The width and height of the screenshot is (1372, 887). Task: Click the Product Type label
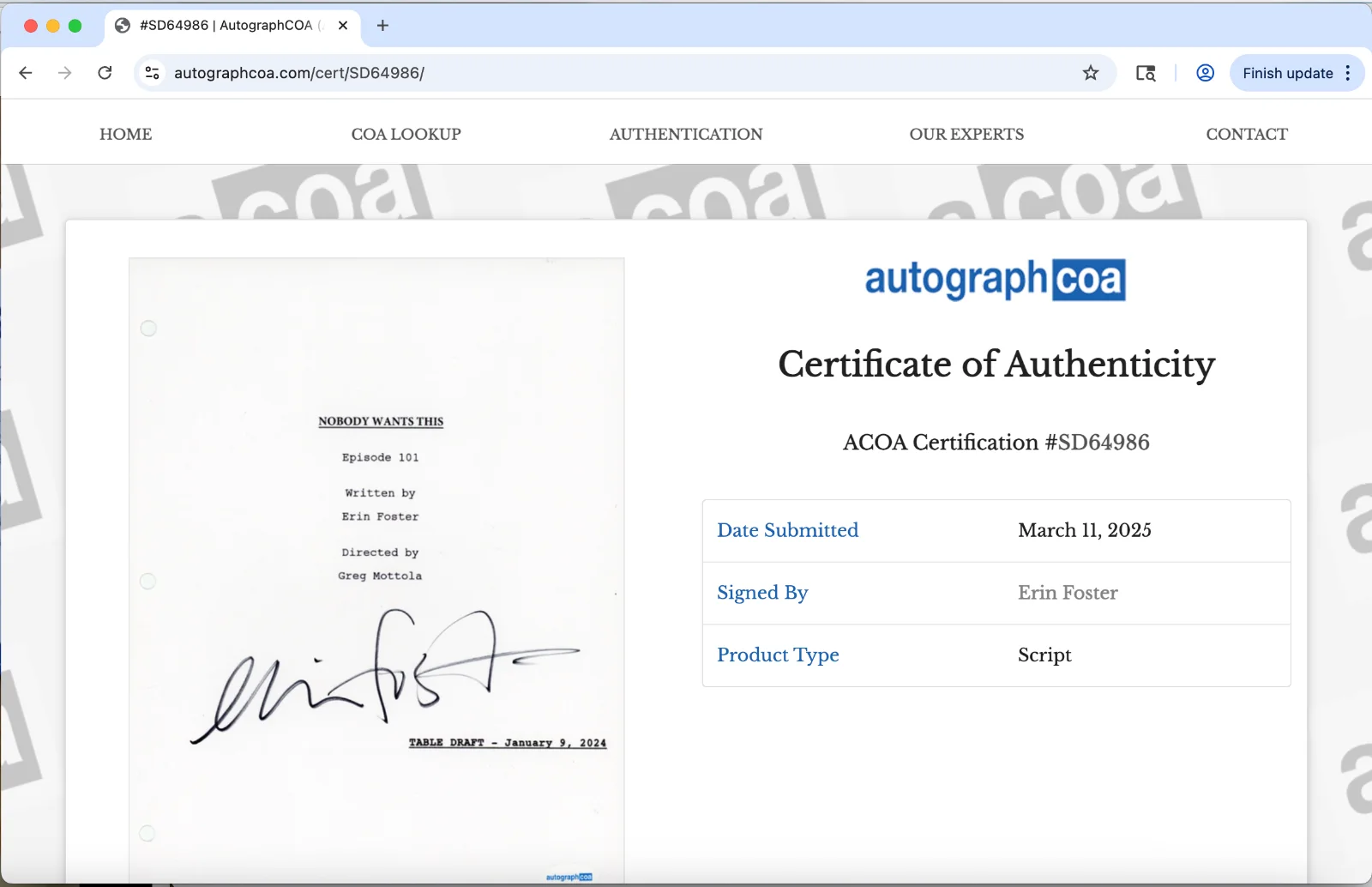click(778, 655)
